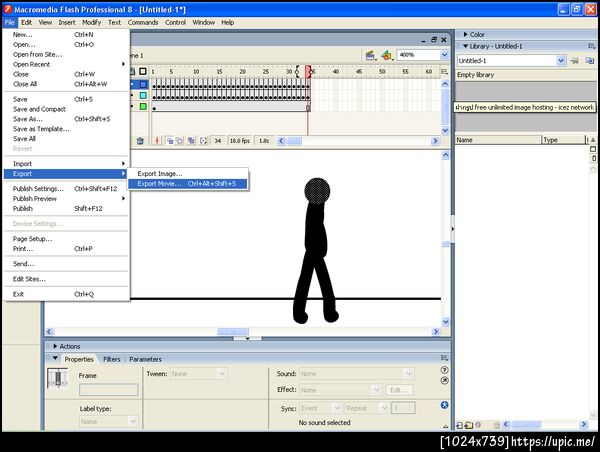This screenshot has height=452, width=600.
Task: Click Edit Scene clapperboard icon
Action: [x=370, y=55]
